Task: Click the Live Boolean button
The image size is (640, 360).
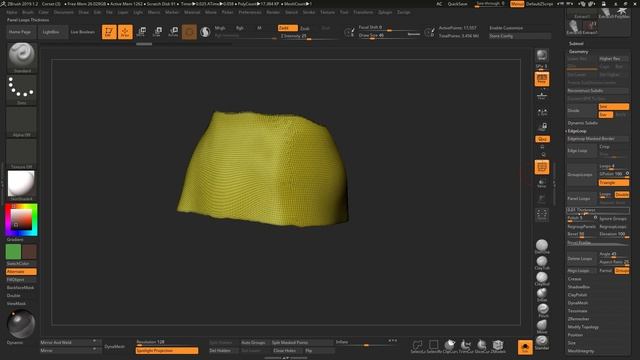Action: 83,32
